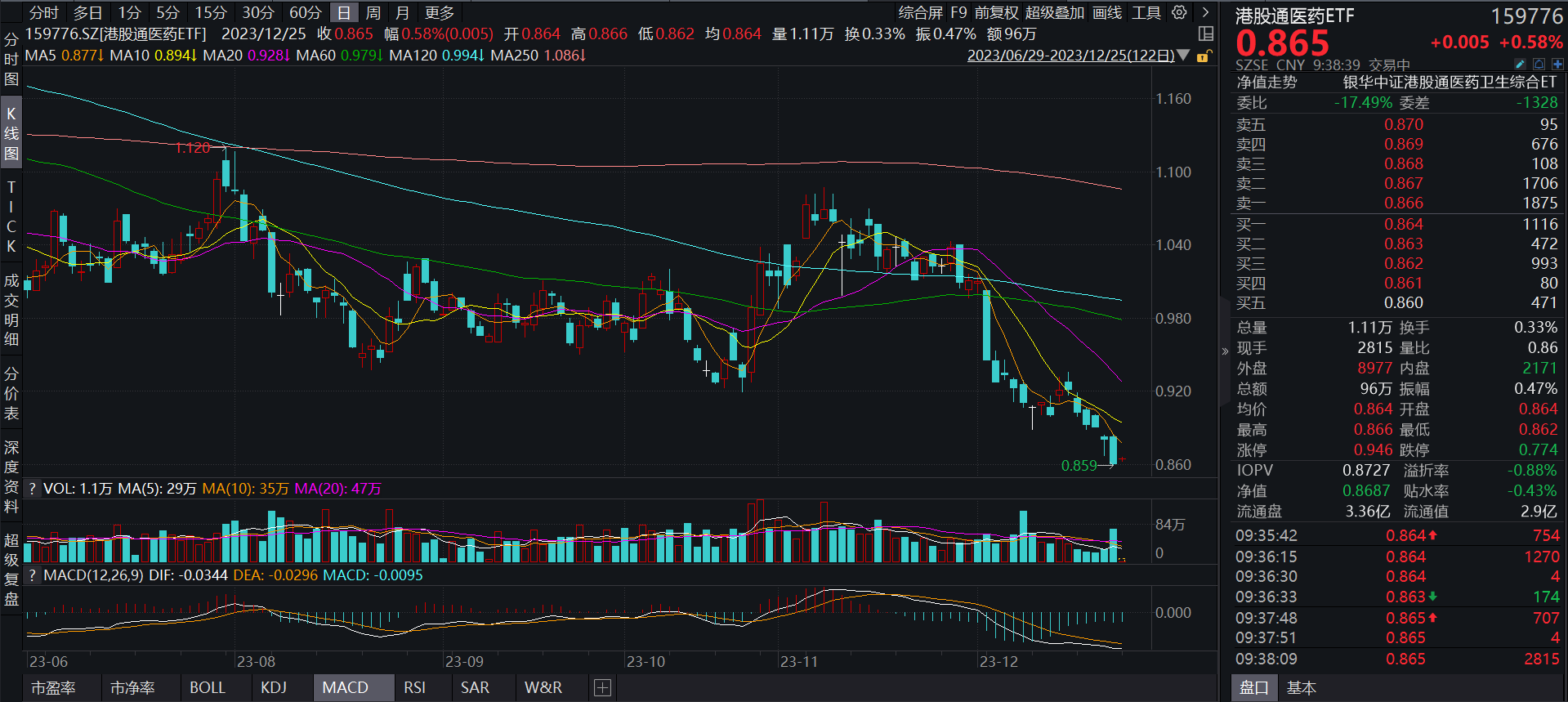Open 超级叠加 overlay options
This screenshot has width=1568, height=702.
(x=1055, y=12)
